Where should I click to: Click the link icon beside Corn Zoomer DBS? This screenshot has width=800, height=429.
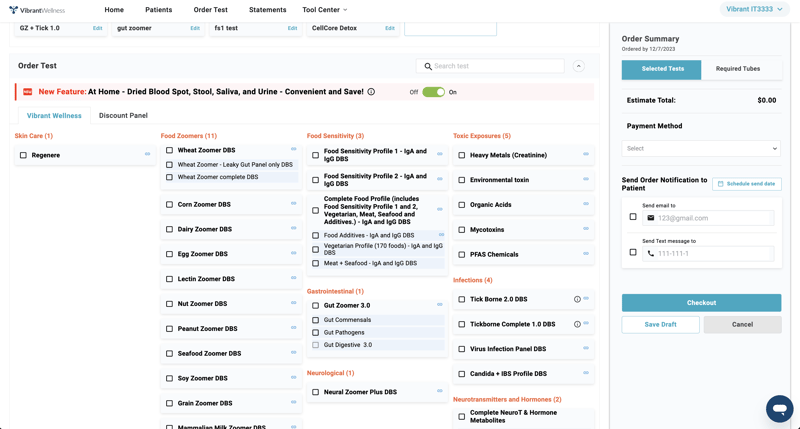294,204
